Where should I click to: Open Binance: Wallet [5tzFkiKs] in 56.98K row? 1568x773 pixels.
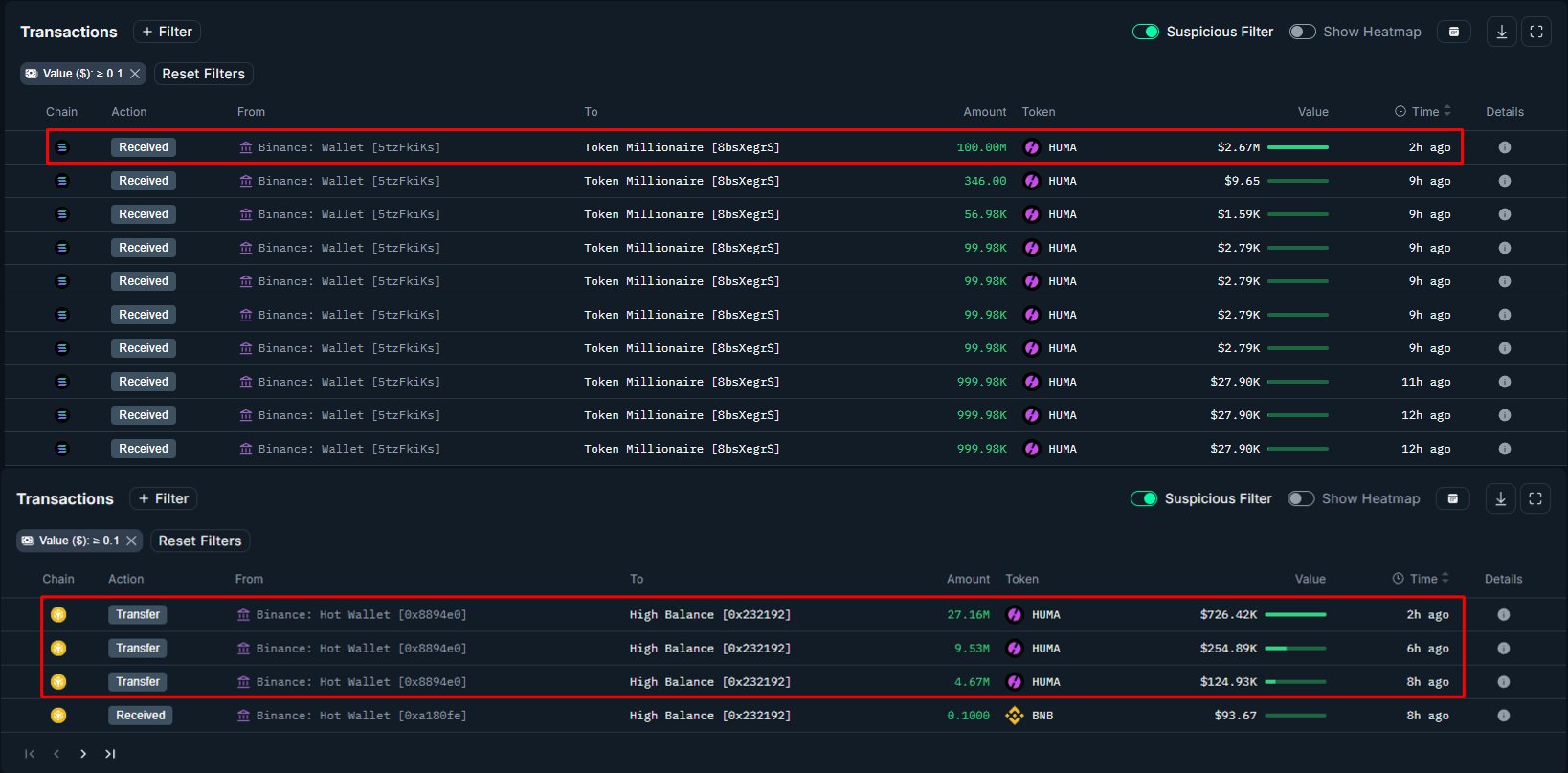pos(349,214)
